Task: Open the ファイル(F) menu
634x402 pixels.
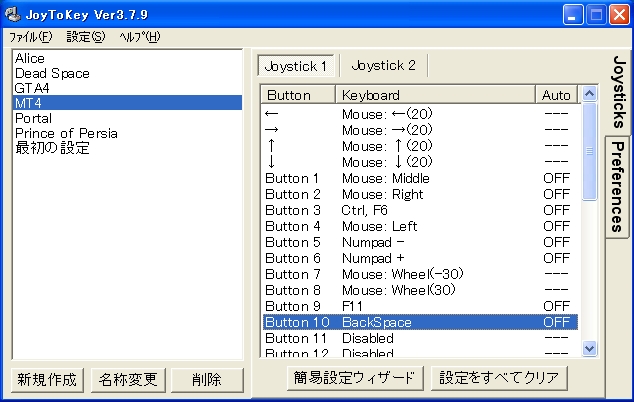Action: [31, 37]
